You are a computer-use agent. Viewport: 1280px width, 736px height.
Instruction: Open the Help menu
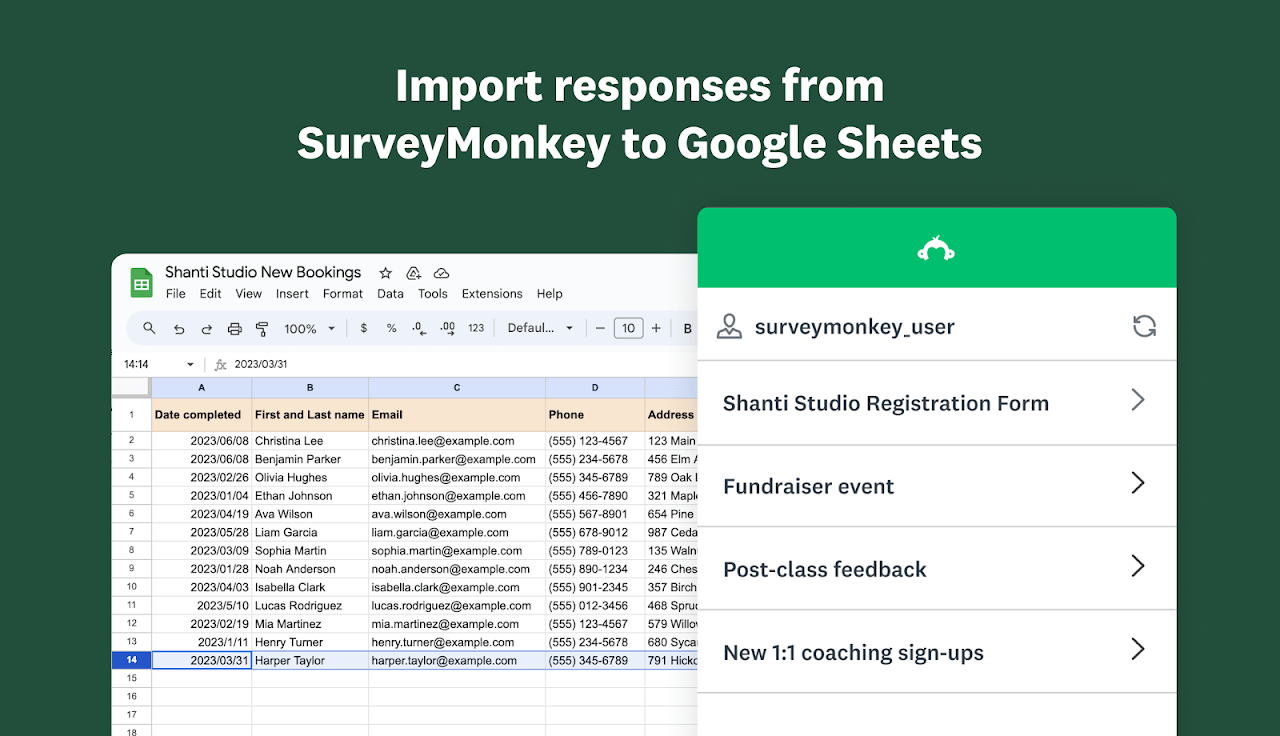pyautogui.click(x=550, y=294)
